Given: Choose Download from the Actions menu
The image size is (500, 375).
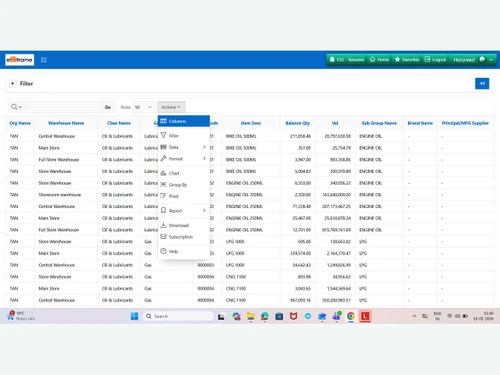Looking at the screenshot, I should tap(184, 225).
